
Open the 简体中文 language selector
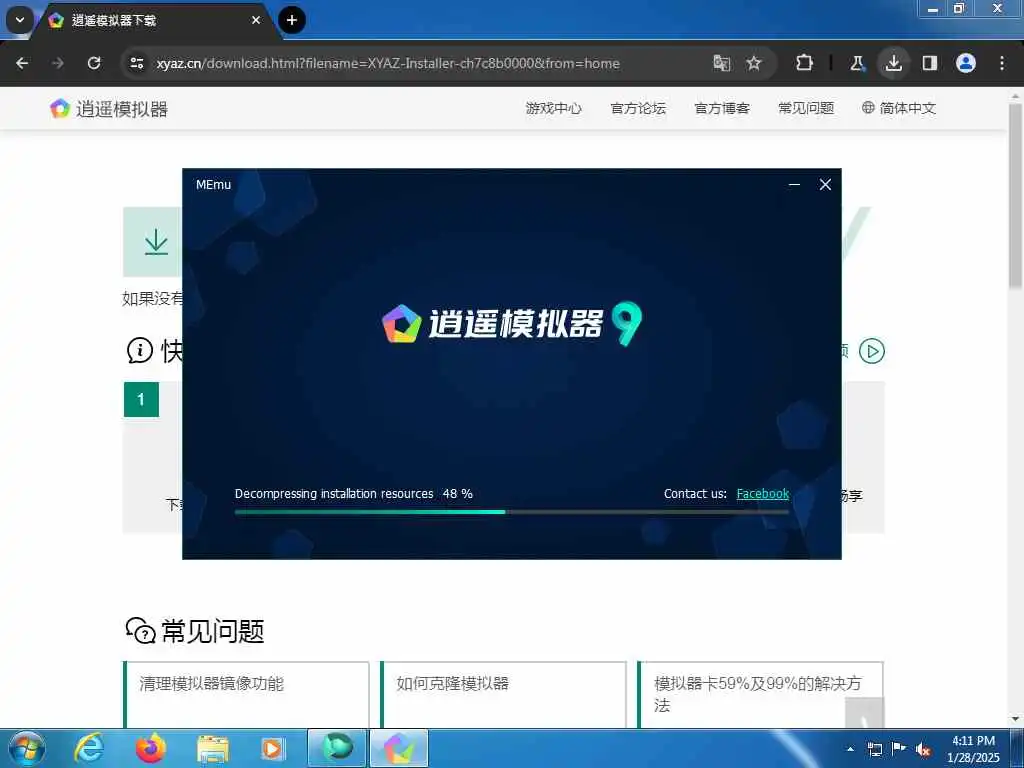(x=899, y=108)
